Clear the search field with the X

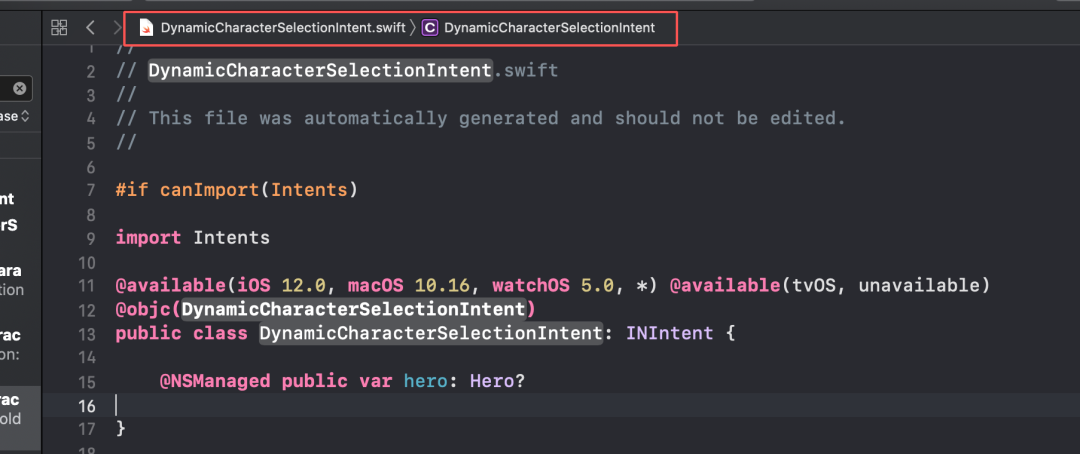[19, 88]
